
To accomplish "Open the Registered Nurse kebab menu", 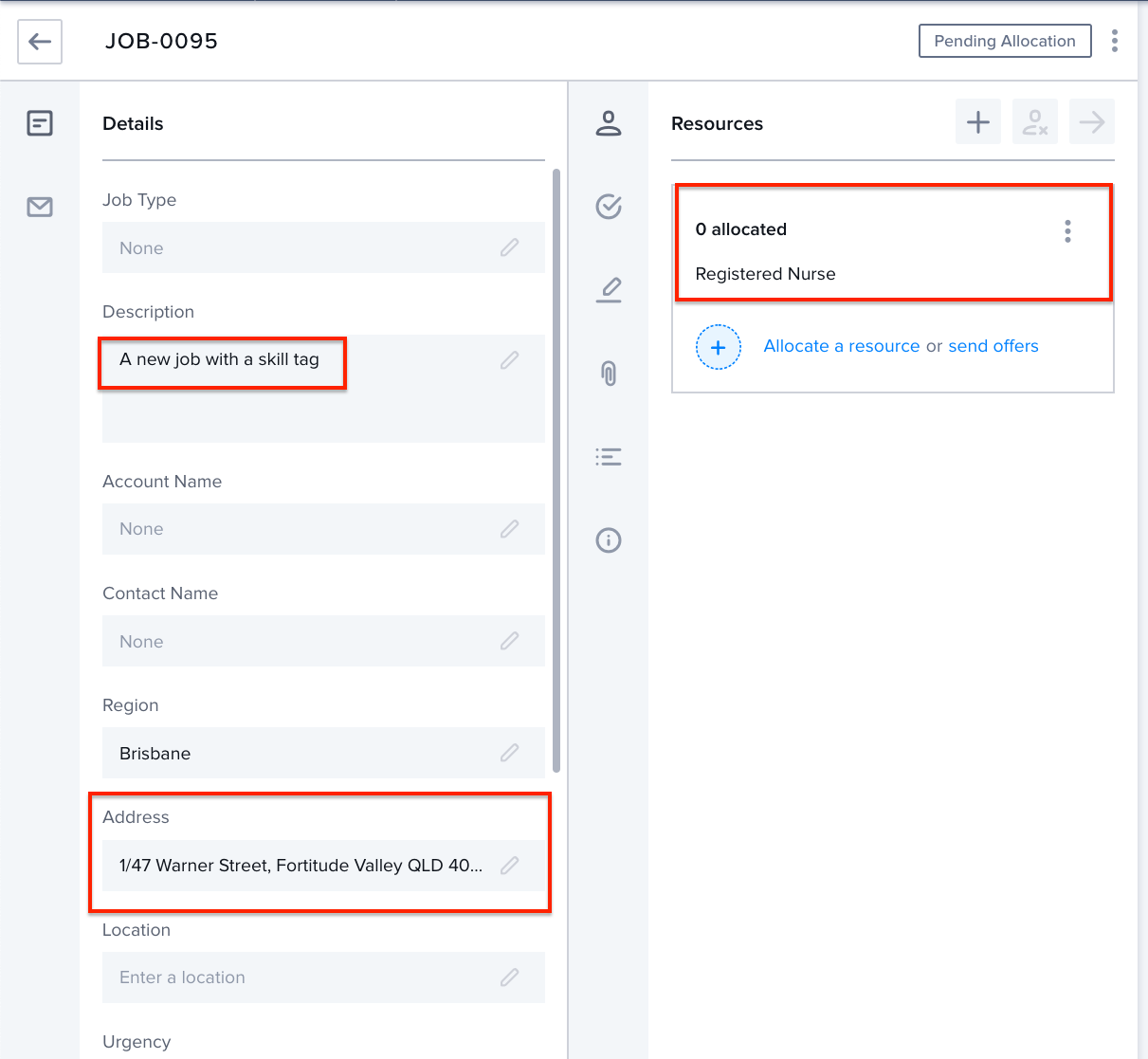I will (1067, 230).
